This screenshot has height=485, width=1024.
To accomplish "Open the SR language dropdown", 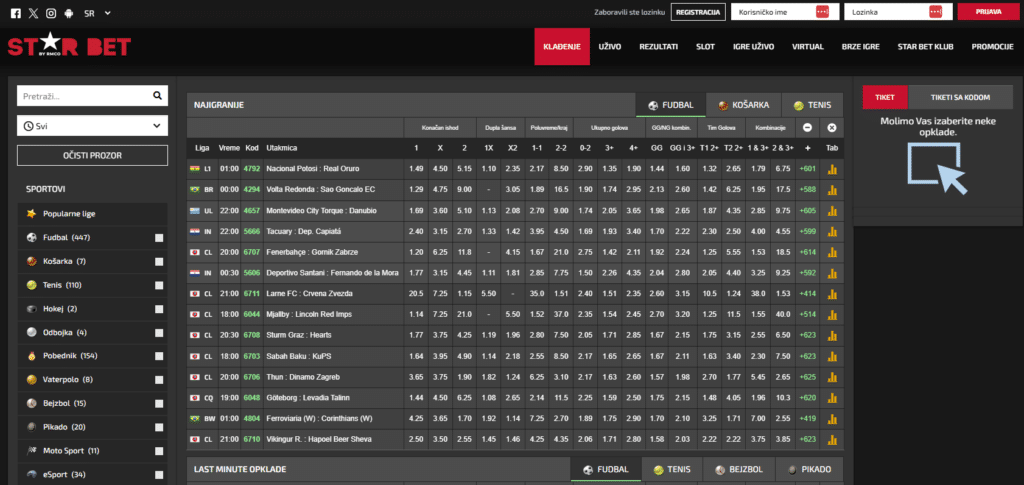I will [97, 12].
